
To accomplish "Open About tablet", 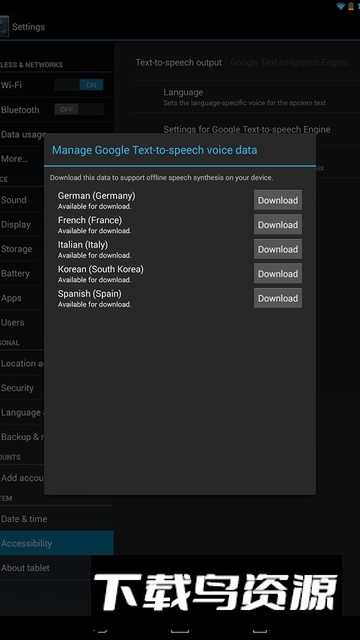I will (x=46, y=568).
